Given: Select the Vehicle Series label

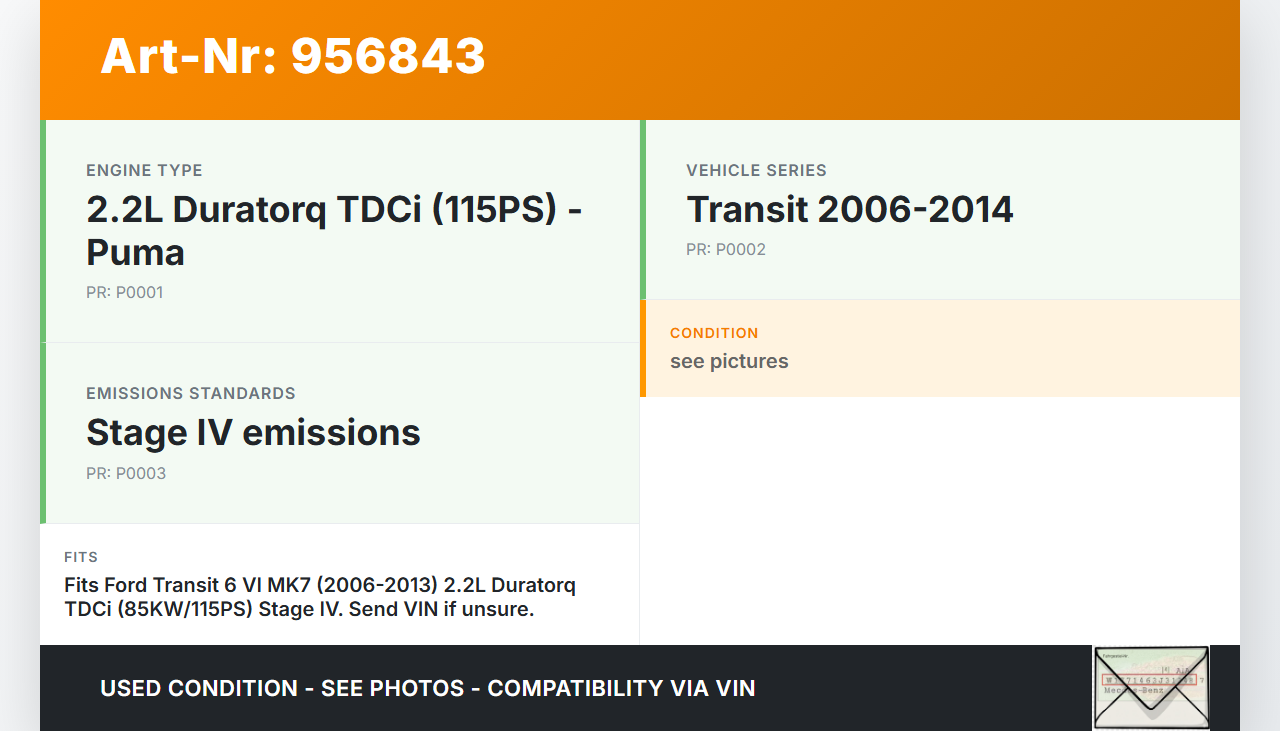Looking at the screenshot, I should coord(756,170).
